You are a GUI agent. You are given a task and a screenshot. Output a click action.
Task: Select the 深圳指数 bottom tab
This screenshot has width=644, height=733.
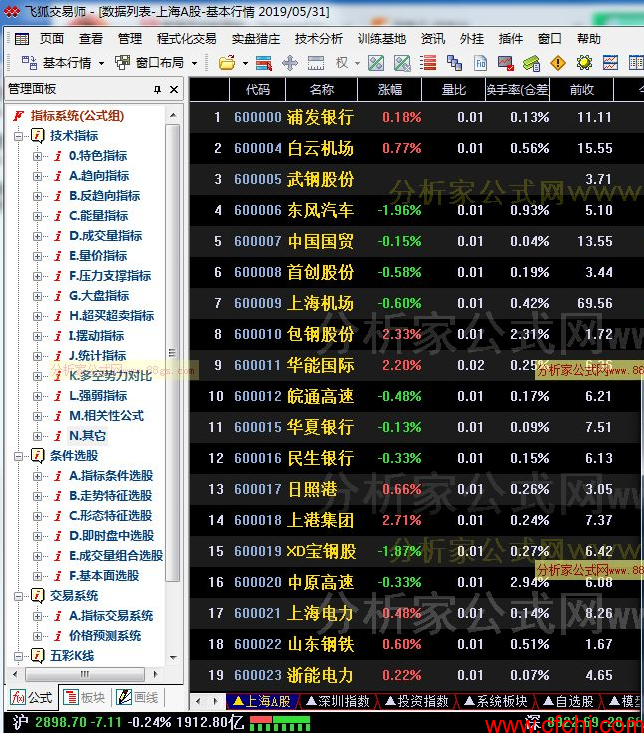338,702
